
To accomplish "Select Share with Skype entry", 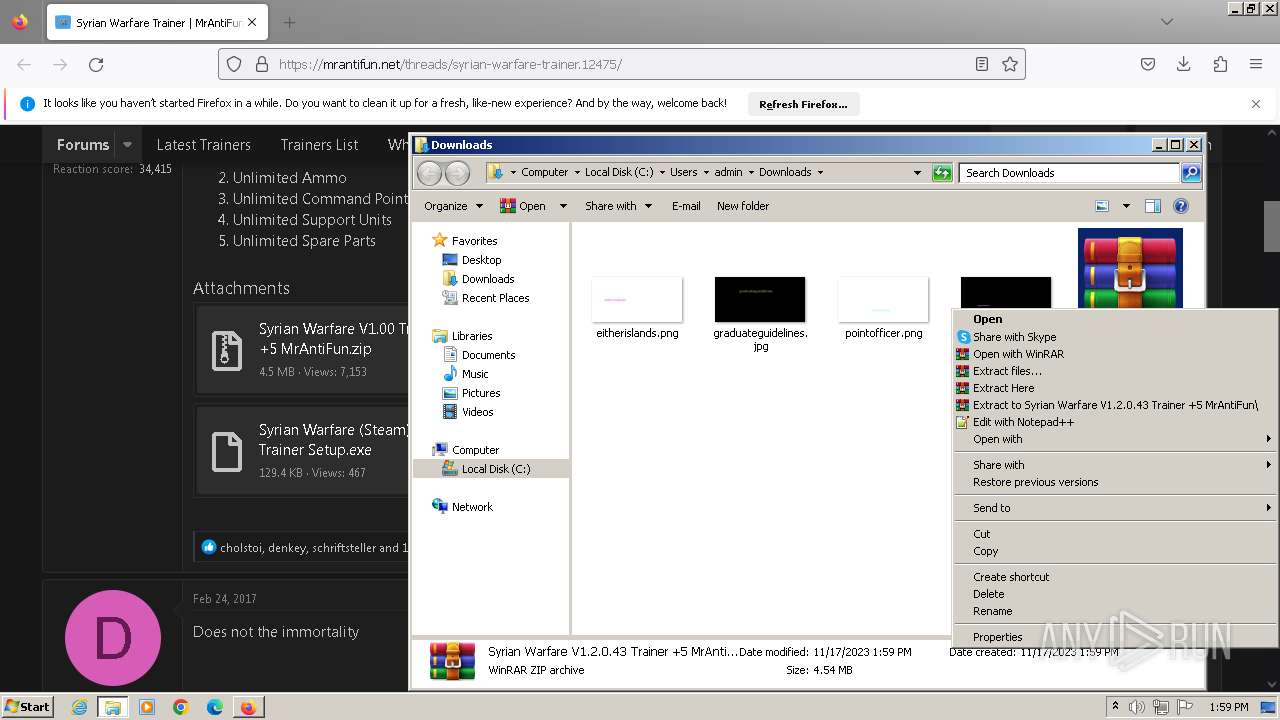I will pyautogui.click(x=1116, y=337).
